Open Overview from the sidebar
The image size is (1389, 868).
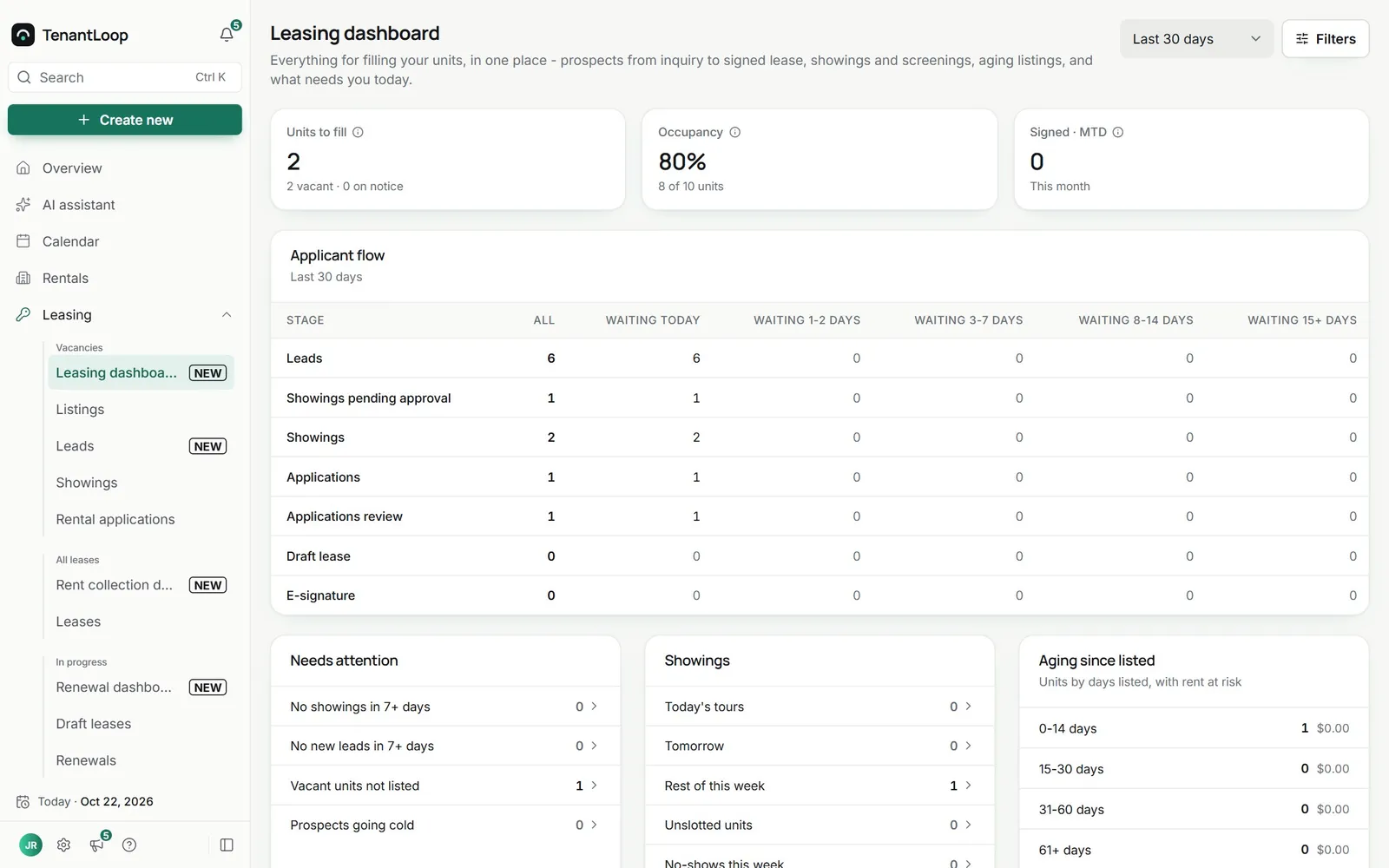[125, 168]
